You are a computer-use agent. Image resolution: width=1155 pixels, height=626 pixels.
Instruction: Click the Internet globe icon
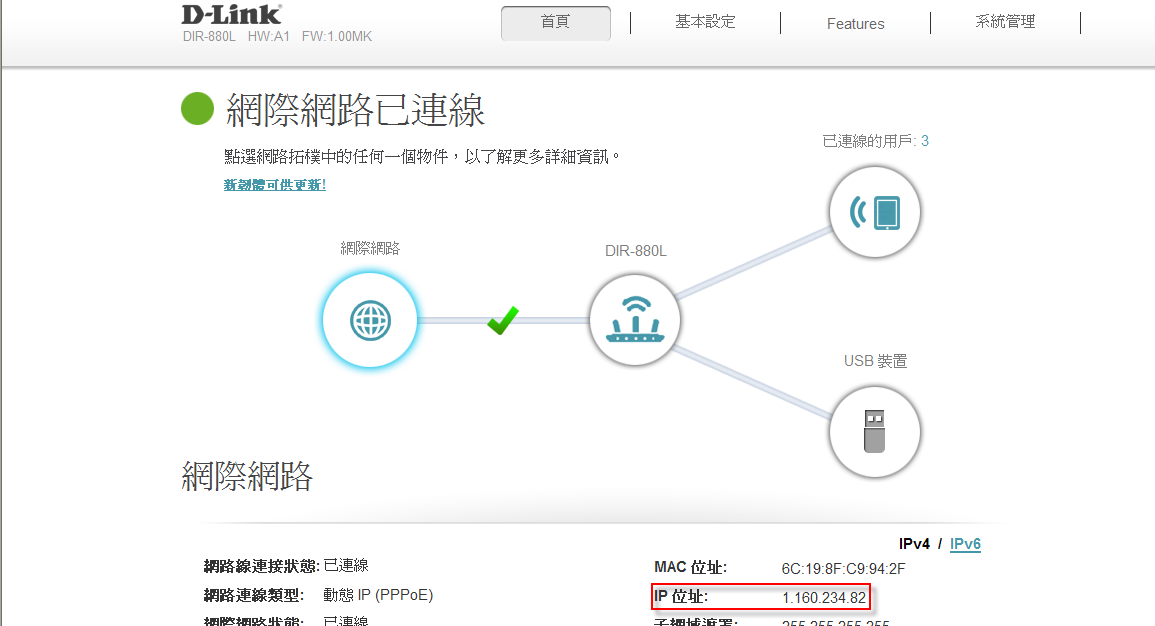[369, 320]
